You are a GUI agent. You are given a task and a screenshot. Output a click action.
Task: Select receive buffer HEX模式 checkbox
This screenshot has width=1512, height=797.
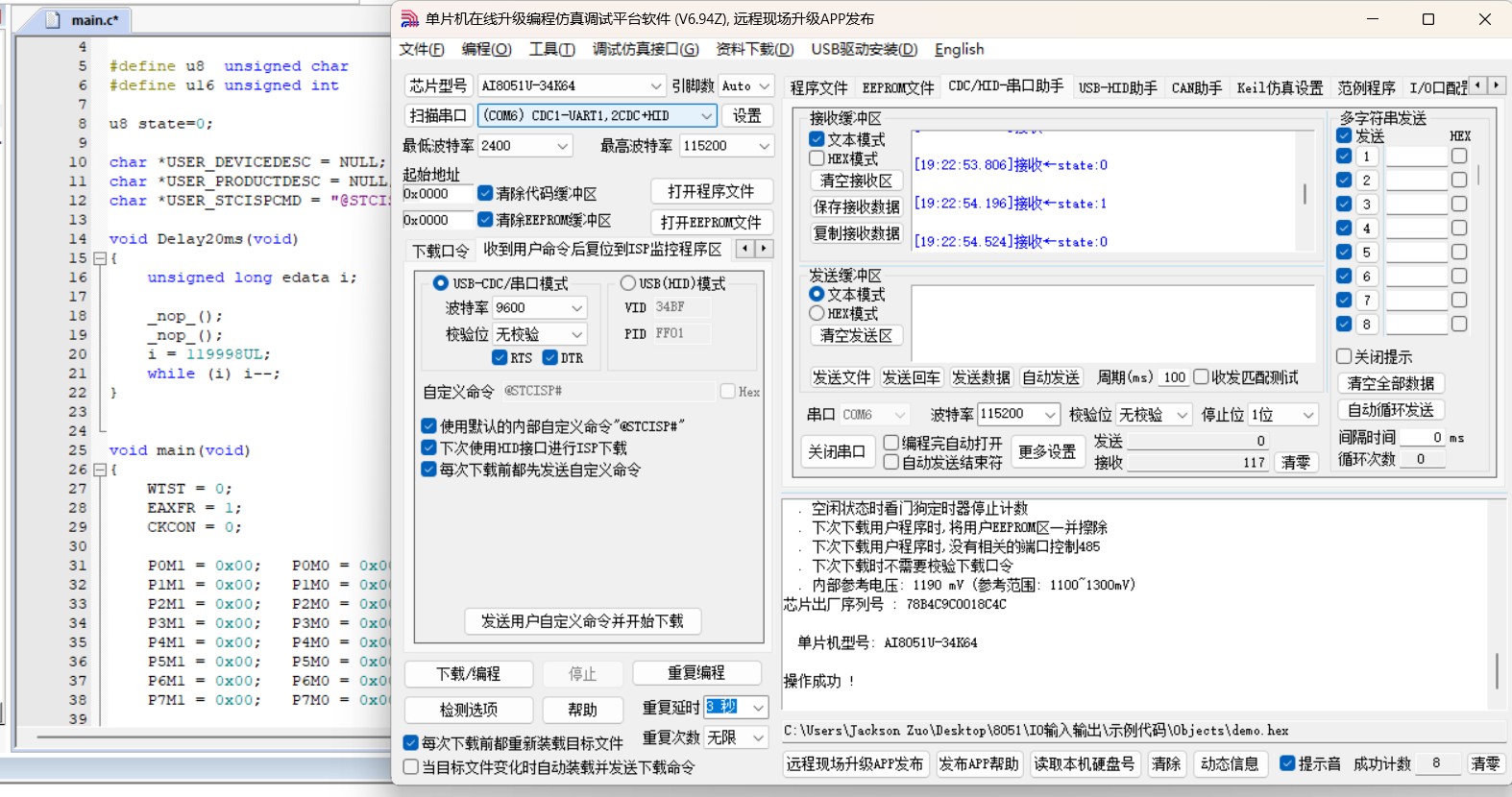point(817,158)
